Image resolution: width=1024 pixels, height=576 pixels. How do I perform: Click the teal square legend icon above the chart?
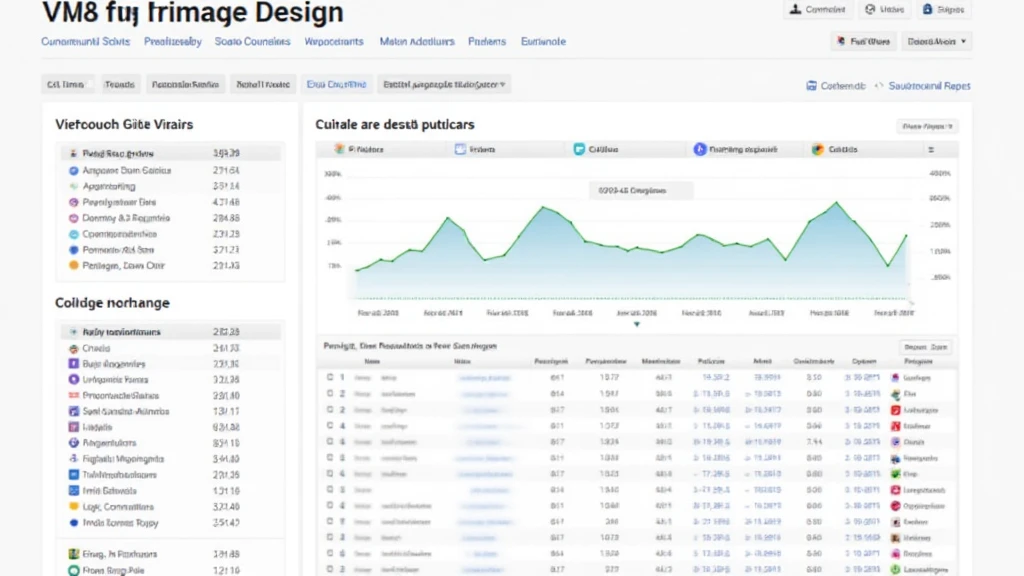(x=579, y=149)
